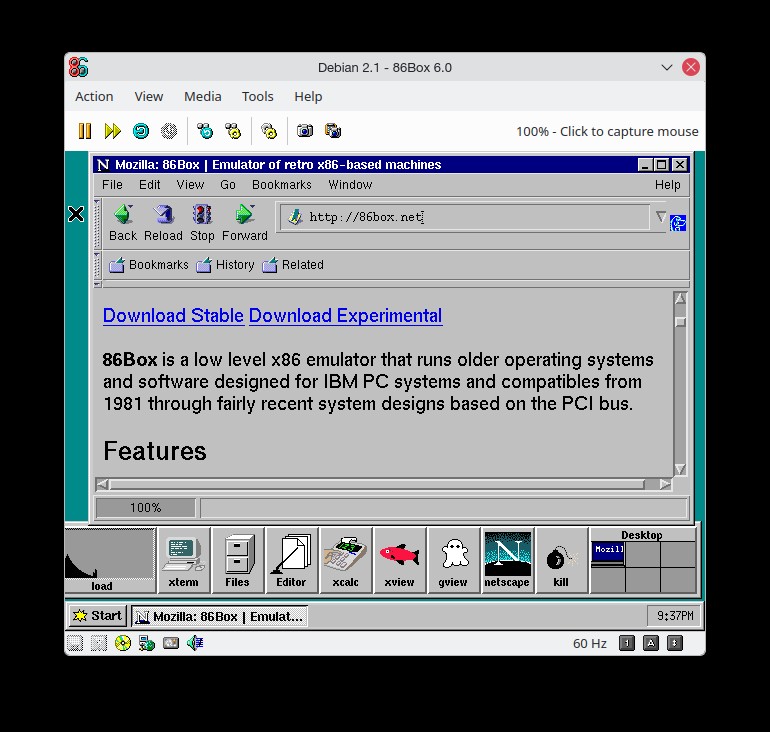This screenshot has height=732, width=770.
Task: Open 86Box settings gear icon
Action: (x=269, y=131)
